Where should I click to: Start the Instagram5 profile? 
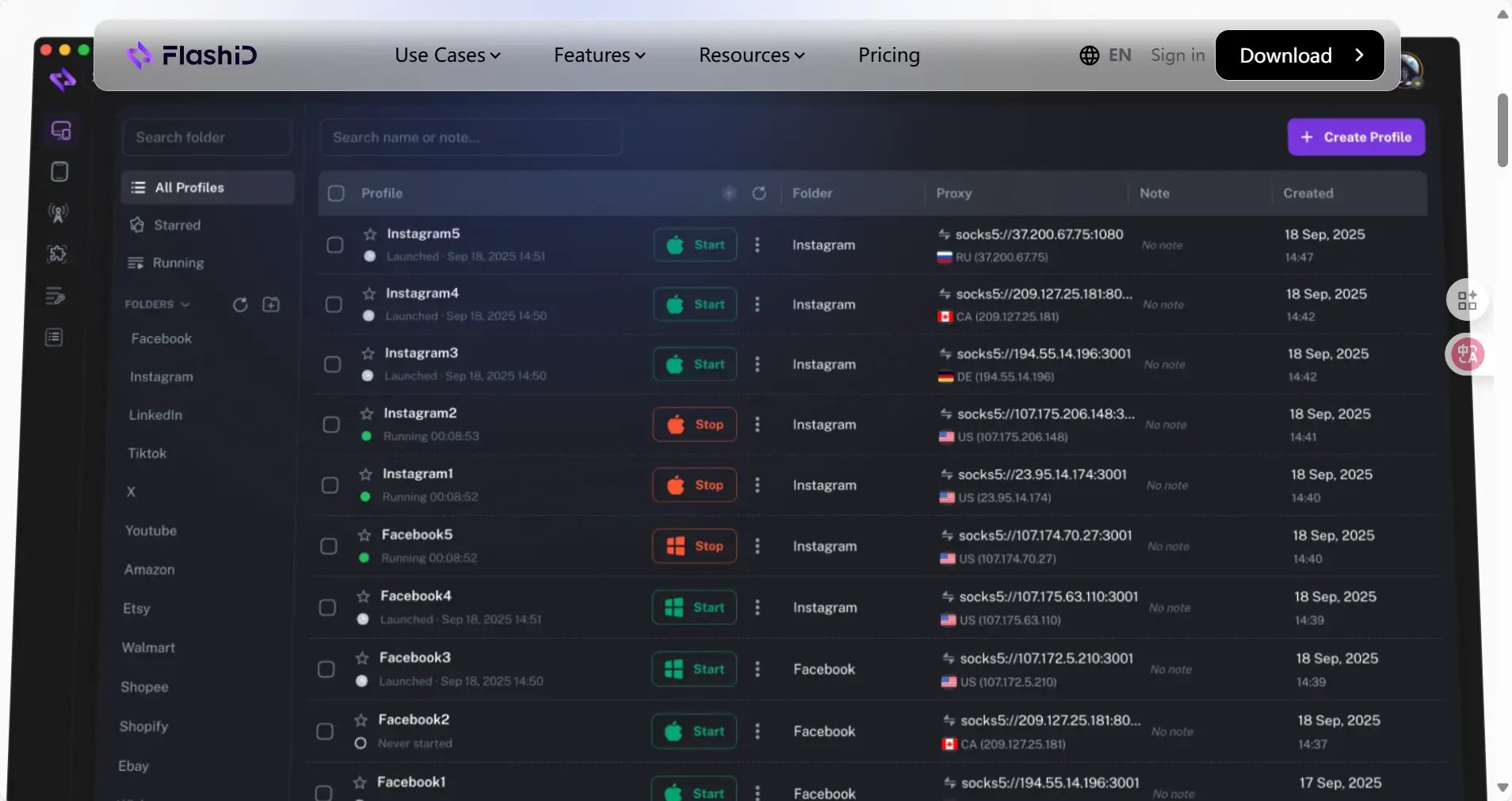click(695, 245)
